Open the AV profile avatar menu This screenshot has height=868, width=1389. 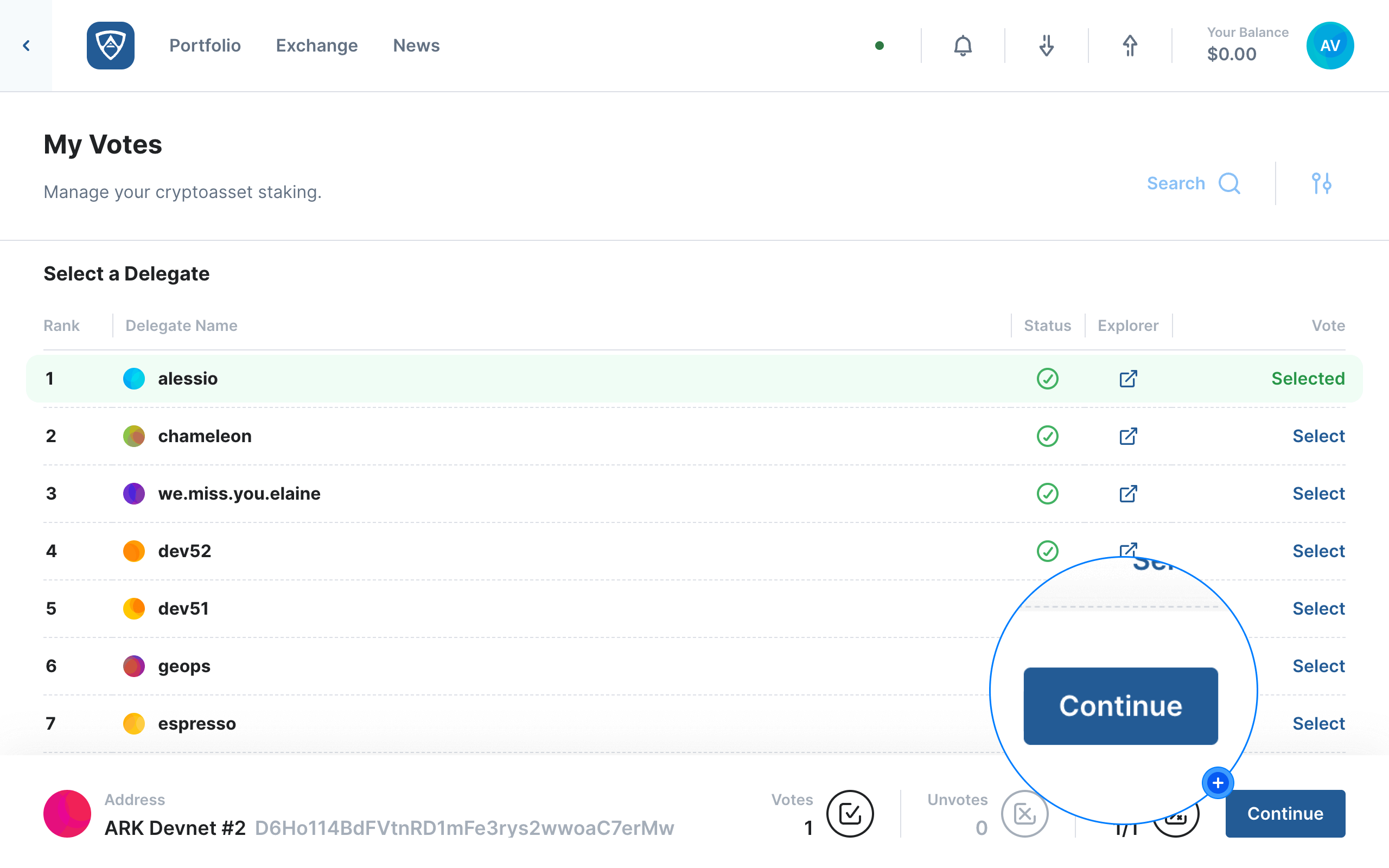(1330, 46)
